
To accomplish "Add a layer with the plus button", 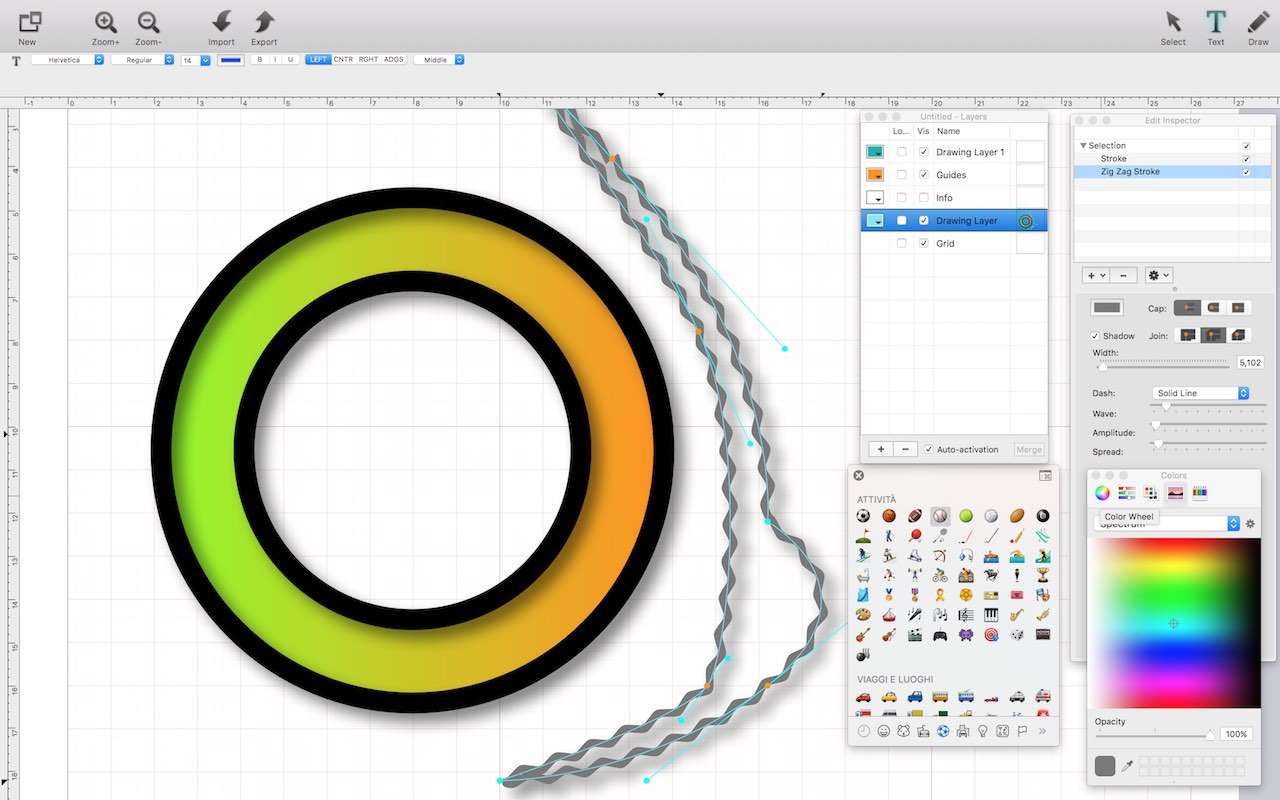I will tap(880, 450).
